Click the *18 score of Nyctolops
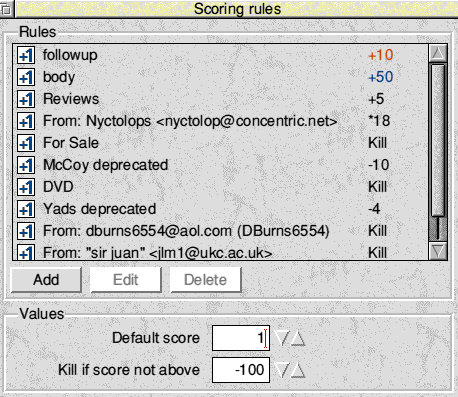458x397 pixels. tap(379, 121)
